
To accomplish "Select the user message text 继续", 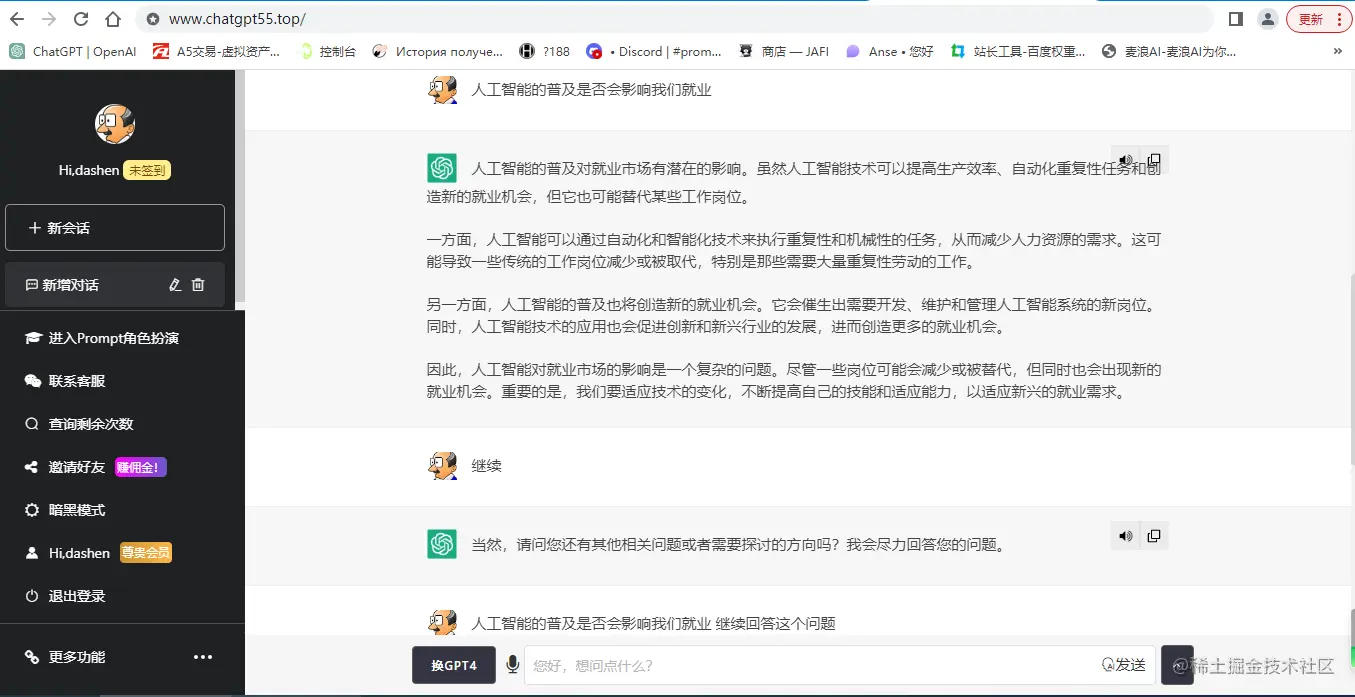I will pos(487,466).
